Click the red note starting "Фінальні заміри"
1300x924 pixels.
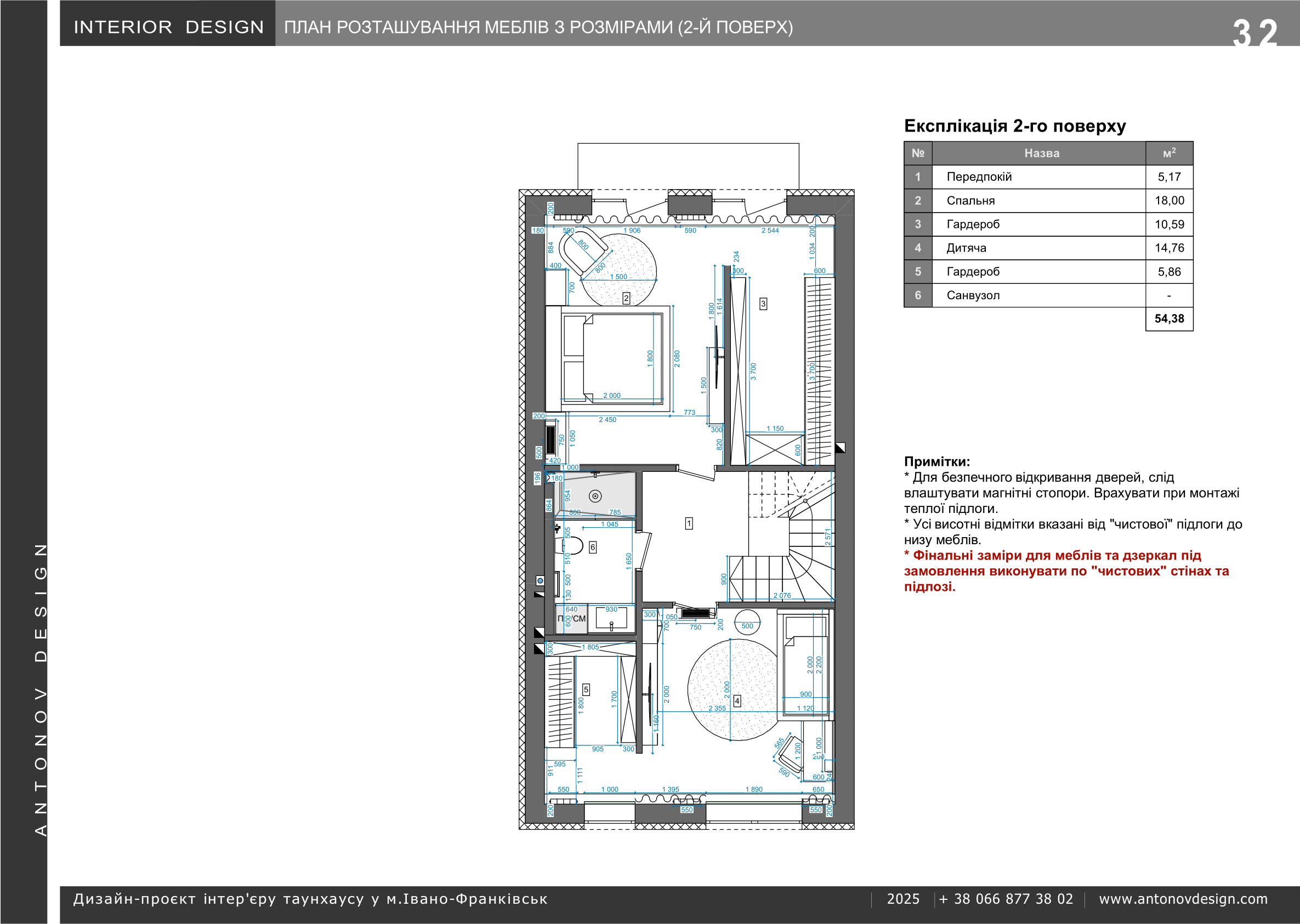(1066, 571)
